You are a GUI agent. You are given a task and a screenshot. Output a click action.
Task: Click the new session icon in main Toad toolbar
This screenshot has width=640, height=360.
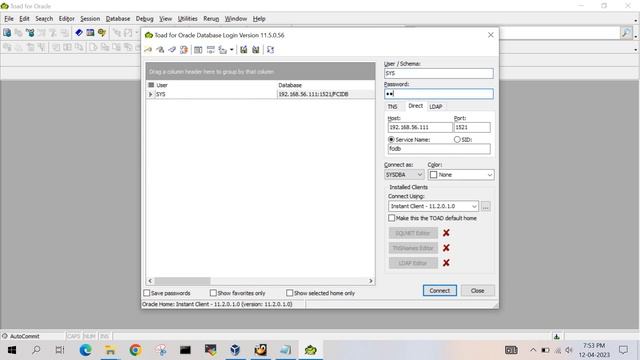7,33
